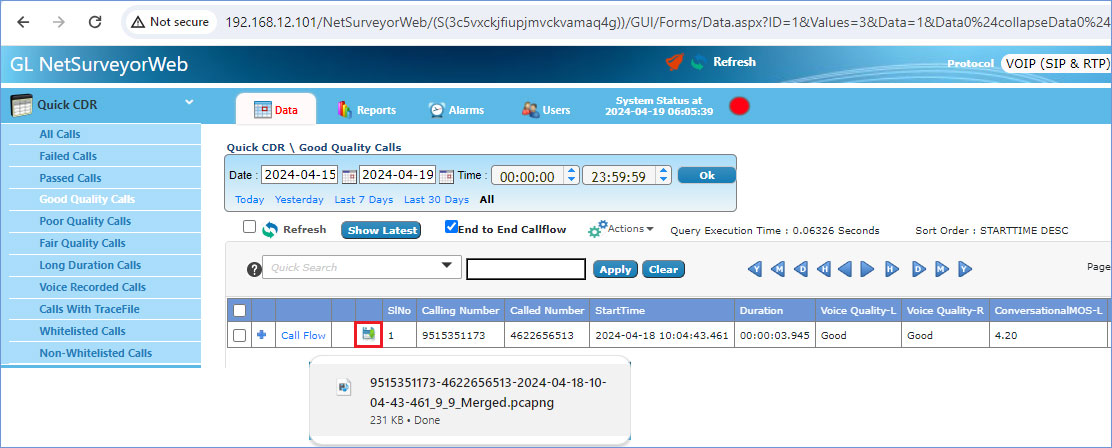Open calendar picker for start date
Viewport: 1112px width, 448px height.
pos(350,176)
